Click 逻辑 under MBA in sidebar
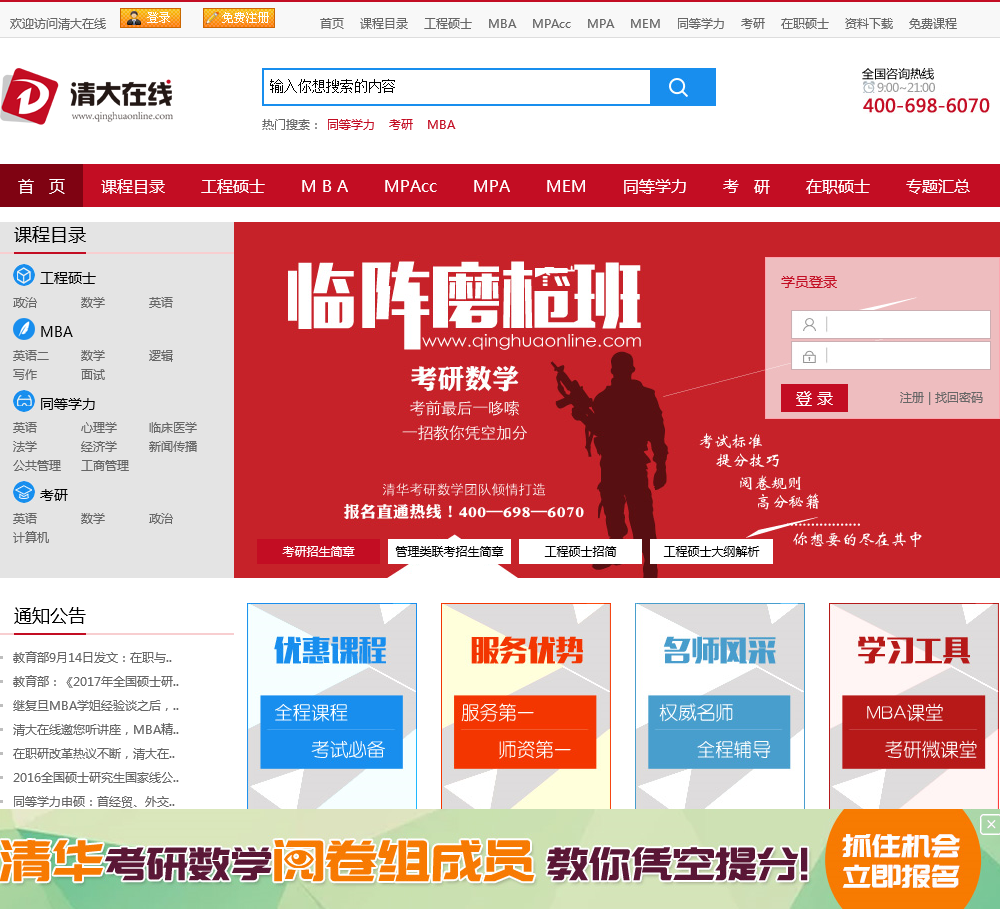This screenshot has height=909, width=1000. 161,355
